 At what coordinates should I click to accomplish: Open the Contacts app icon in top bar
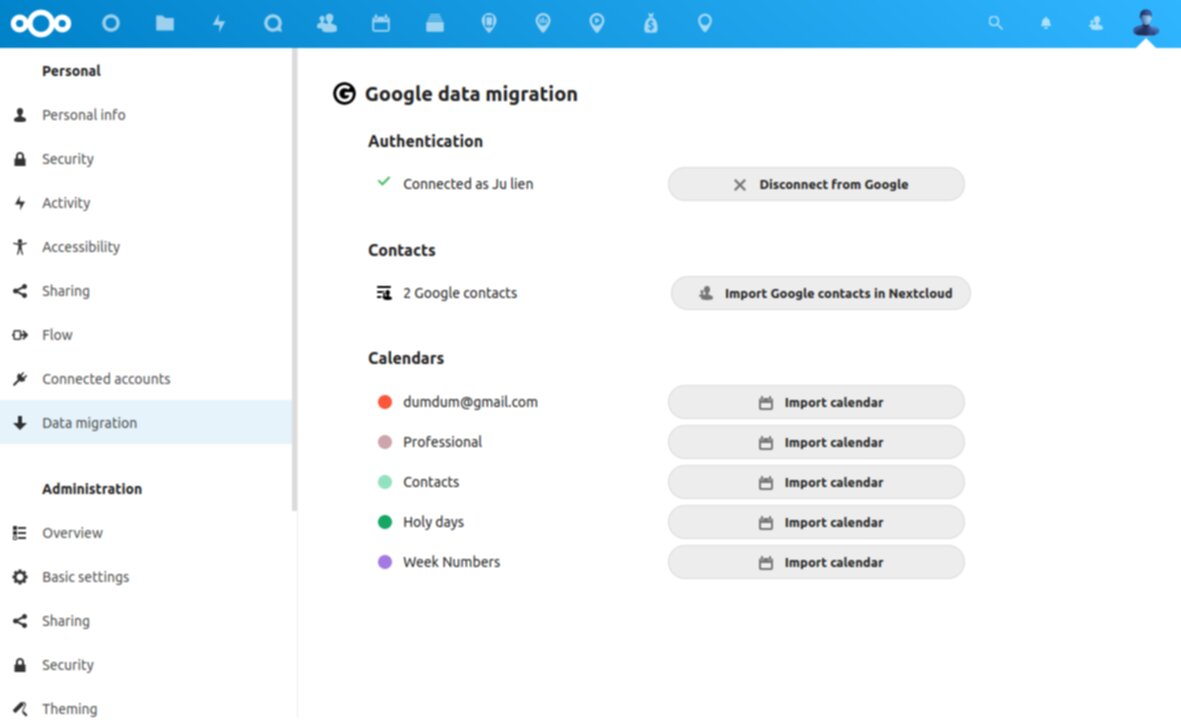(327, 23)
